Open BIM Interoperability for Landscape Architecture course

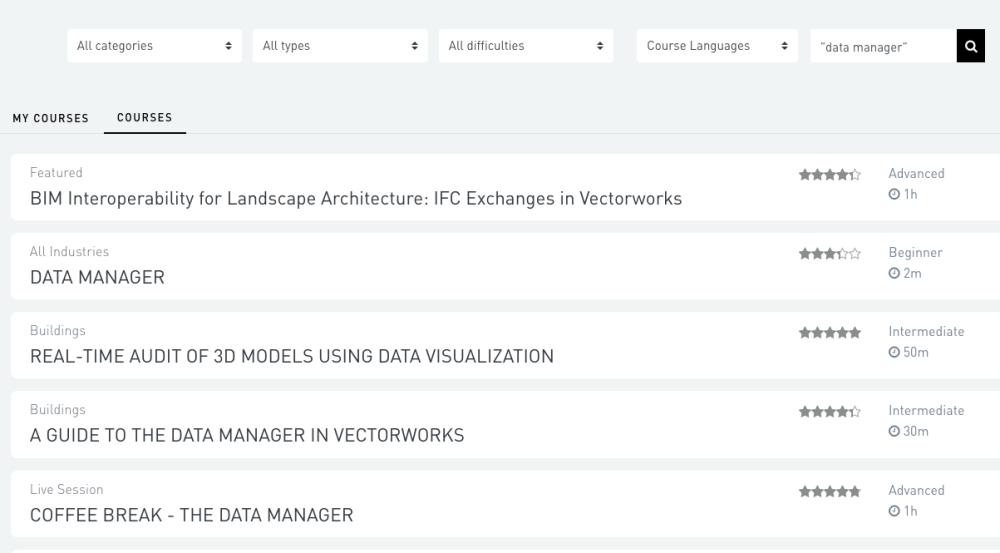click(x=355, y=199)
